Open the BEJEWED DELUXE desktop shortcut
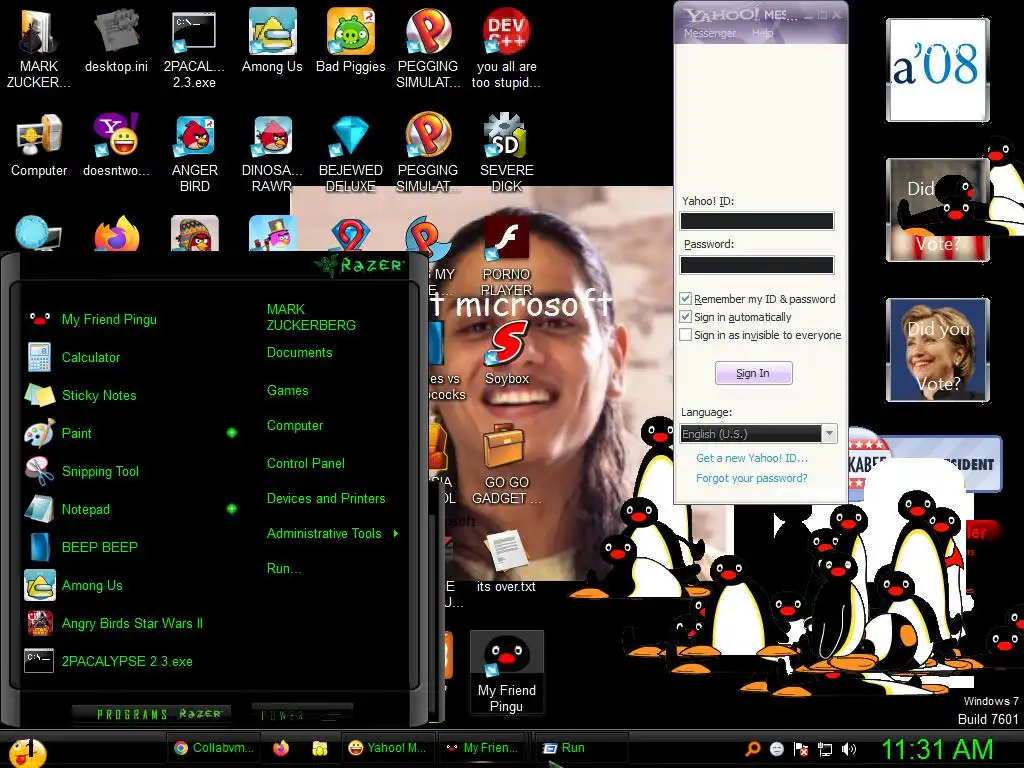This screenshot has height=768, width=1024. 351,153
